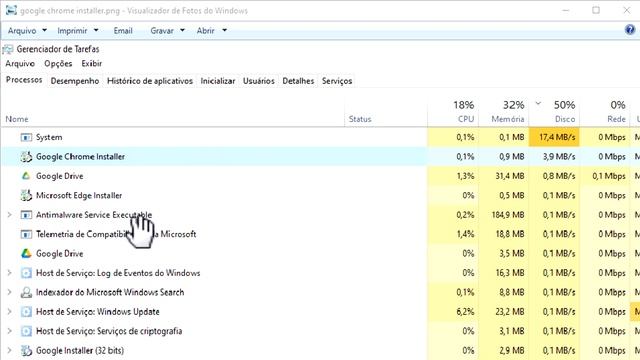Click the 184,9 MB memory value

(x=508, y=215)
